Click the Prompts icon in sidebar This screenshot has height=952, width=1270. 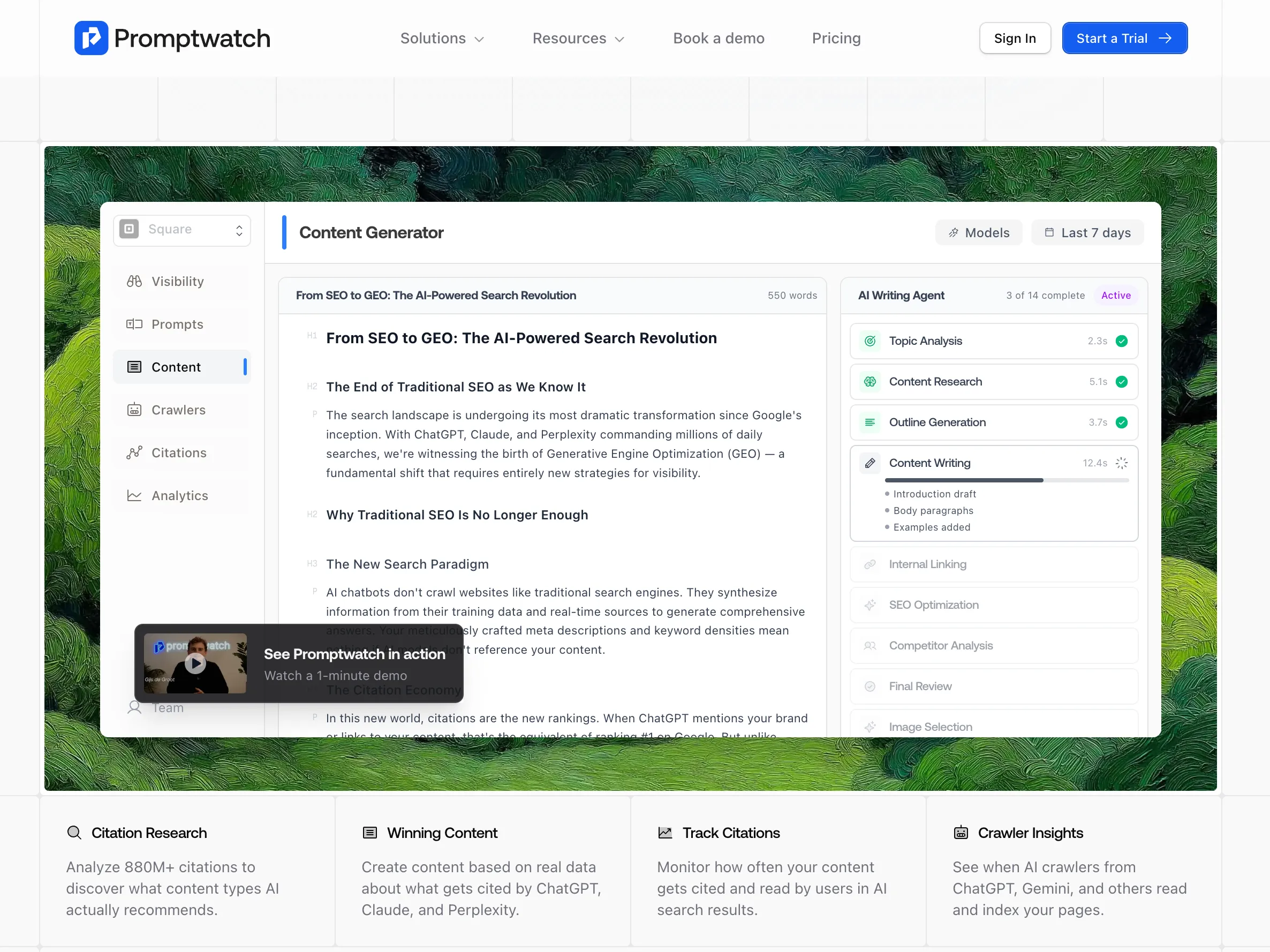click(x=134, y=324)
